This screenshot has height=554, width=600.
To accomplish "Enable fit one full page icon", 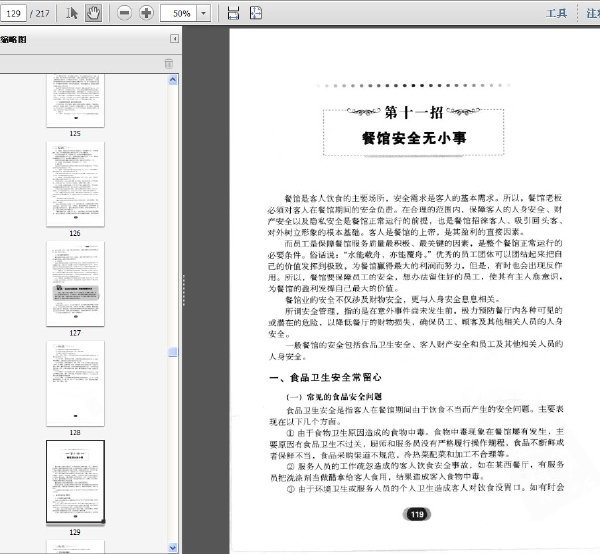I will click(256, 13).
